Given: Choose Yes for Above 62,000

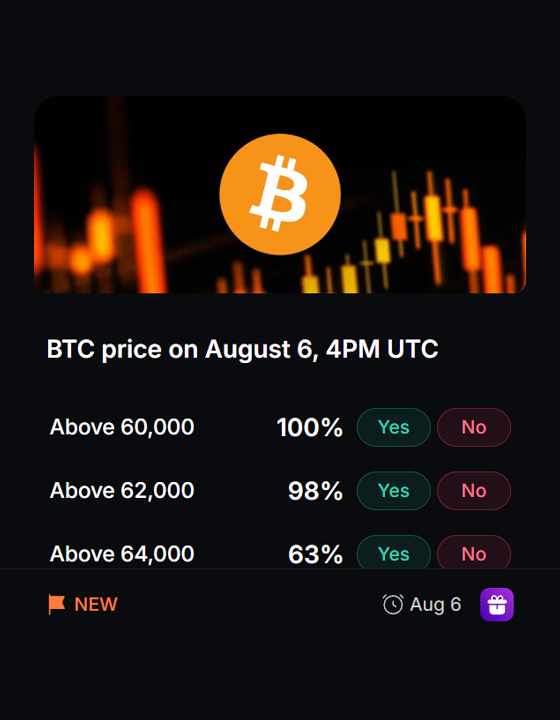Looking at the screenshot, I should pos(394,490).
